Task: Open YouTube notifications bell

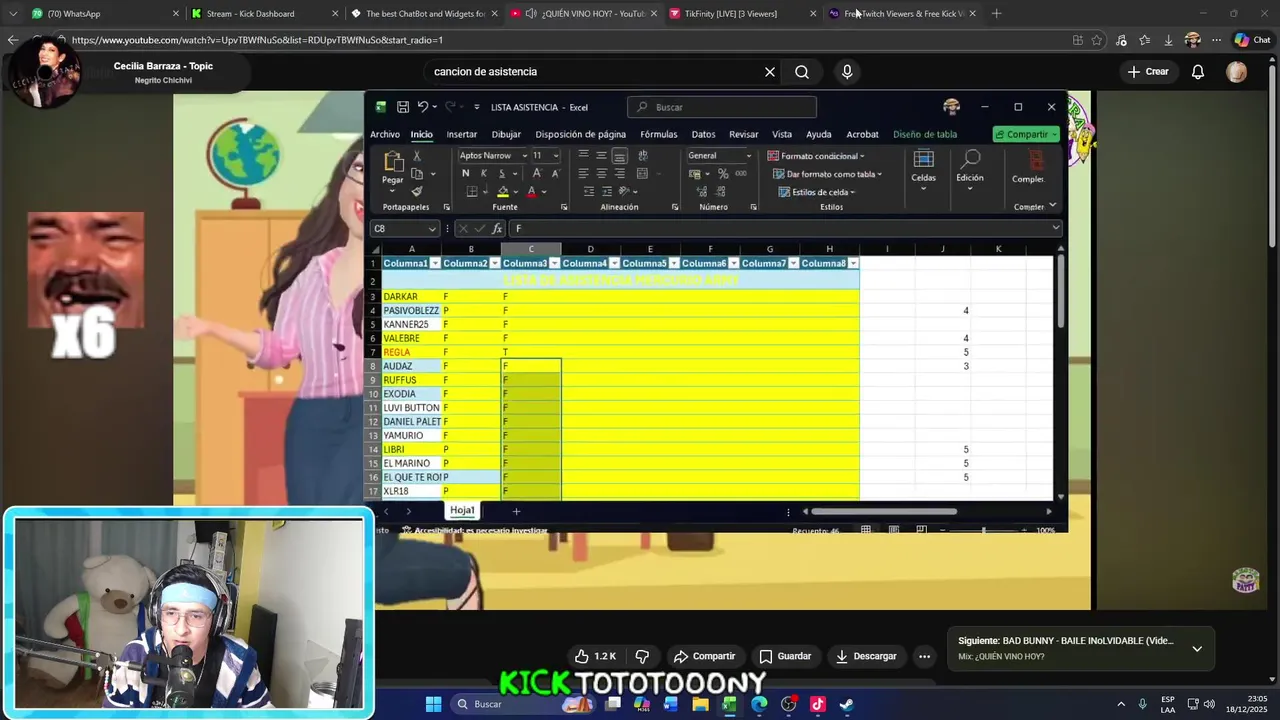Action: 1198,72
